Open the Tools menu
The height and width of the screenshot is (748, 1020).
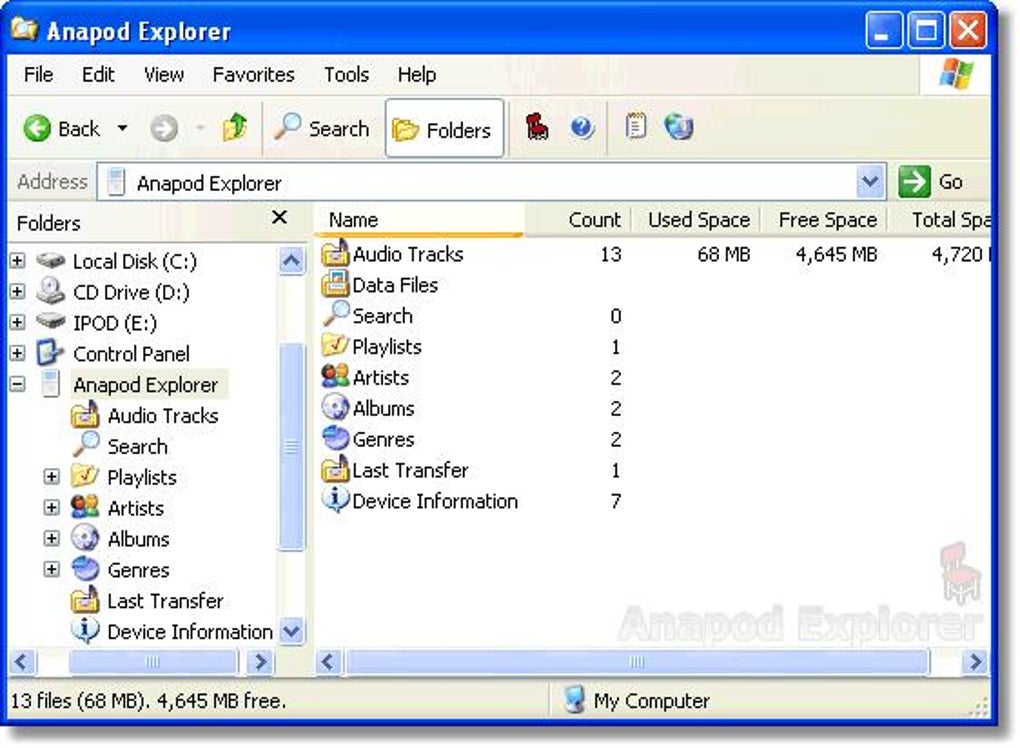tap(347, 75)
